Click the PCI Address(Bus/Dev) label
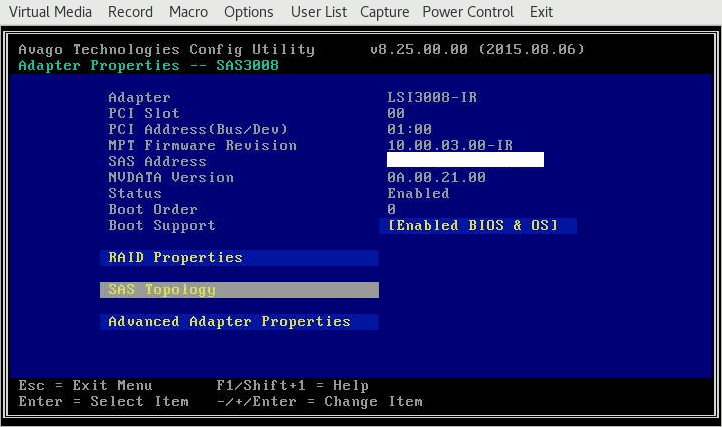Screen dimensions: 722x427 pyautogui.click(x=198, y=129)
